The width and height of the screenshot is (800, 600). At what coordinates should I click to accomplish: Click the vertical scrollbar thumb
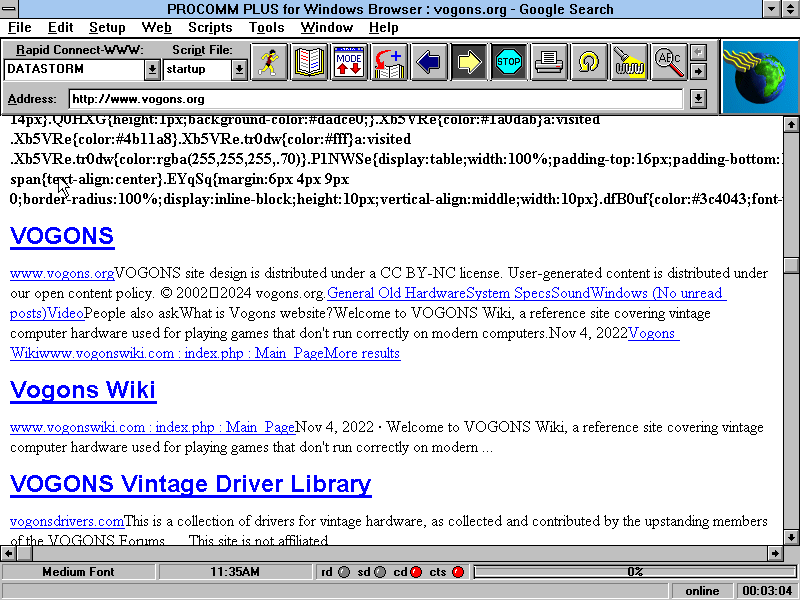pyautogui.click(x=791, y=265)
